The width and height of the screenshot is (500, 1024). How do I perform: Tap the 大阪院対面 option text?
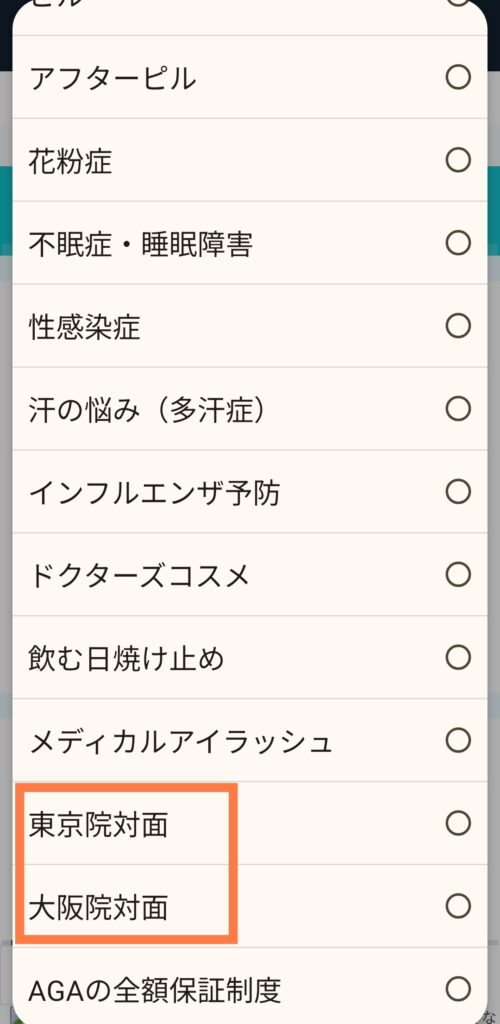pos(99,908)
